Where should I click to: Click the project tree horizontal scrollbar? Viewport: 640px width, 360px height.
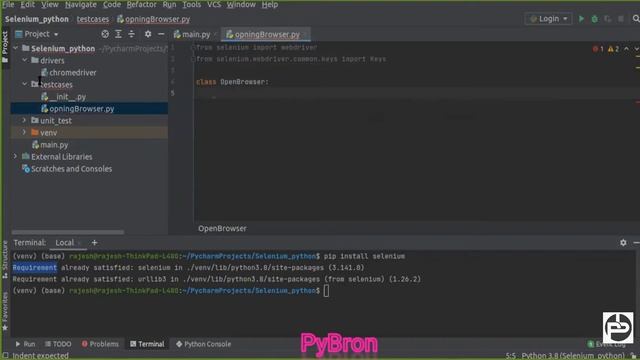click(x=68, y=232)
